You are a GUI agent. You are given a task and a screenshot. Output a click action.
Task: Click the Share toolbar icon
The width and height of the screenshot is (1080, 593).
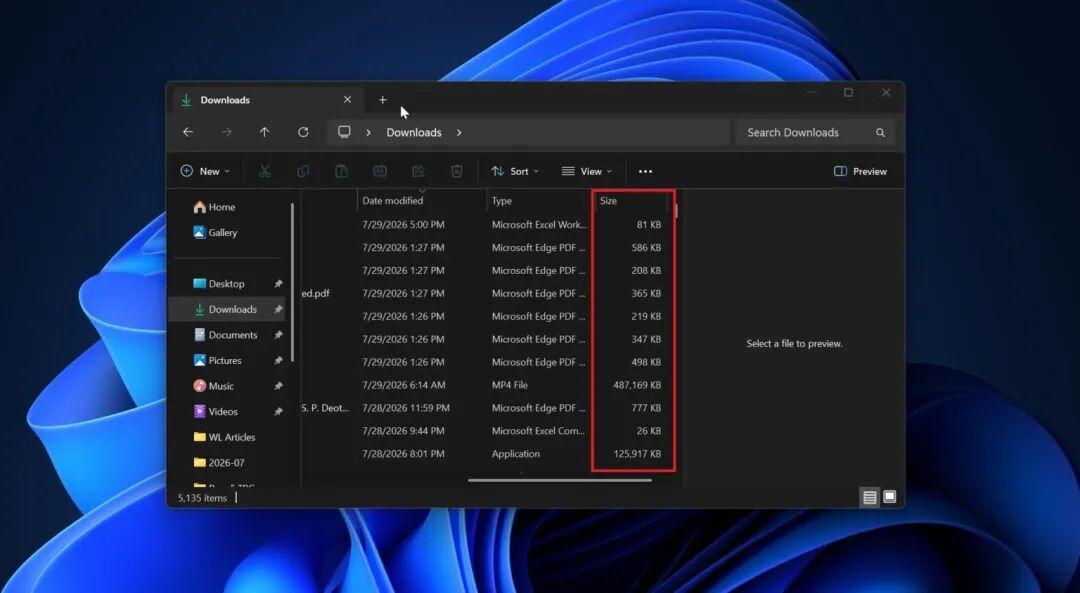(x=418, y=171)
